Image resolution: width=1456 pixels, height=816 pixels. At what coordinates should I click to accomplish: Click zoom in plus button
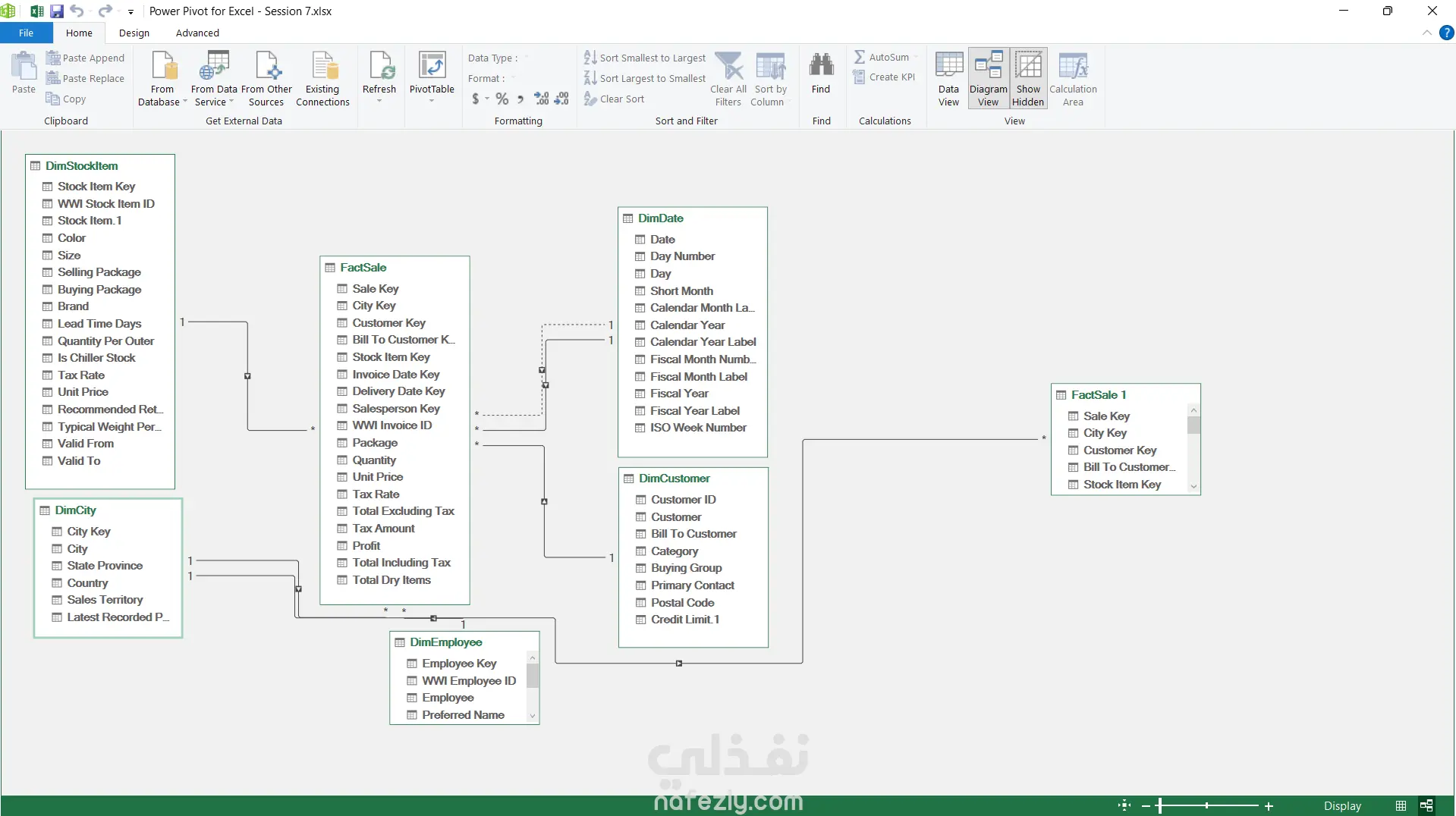[1269, 805]
